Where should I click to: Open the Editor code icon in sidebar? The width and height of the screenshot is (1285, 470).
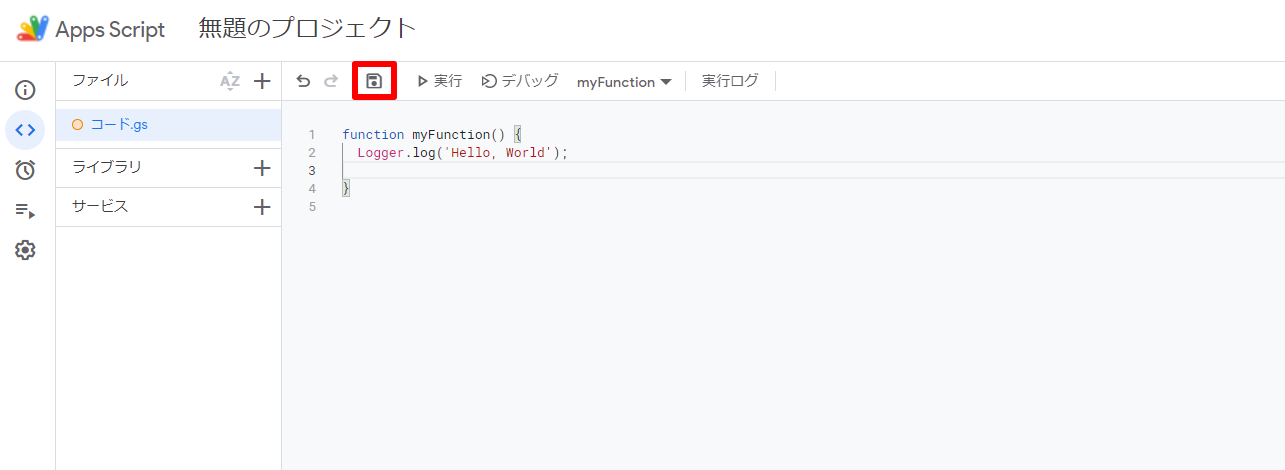25,130
